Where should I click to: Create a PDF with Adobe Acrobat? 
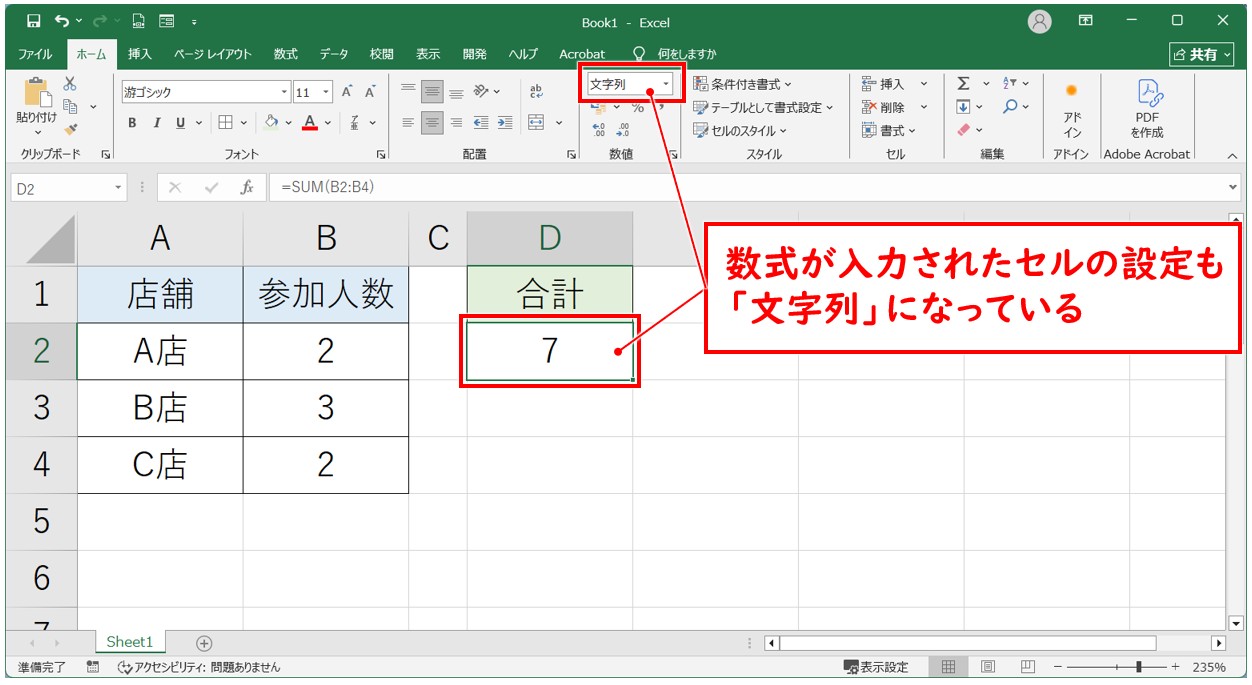click(1147, 110)
